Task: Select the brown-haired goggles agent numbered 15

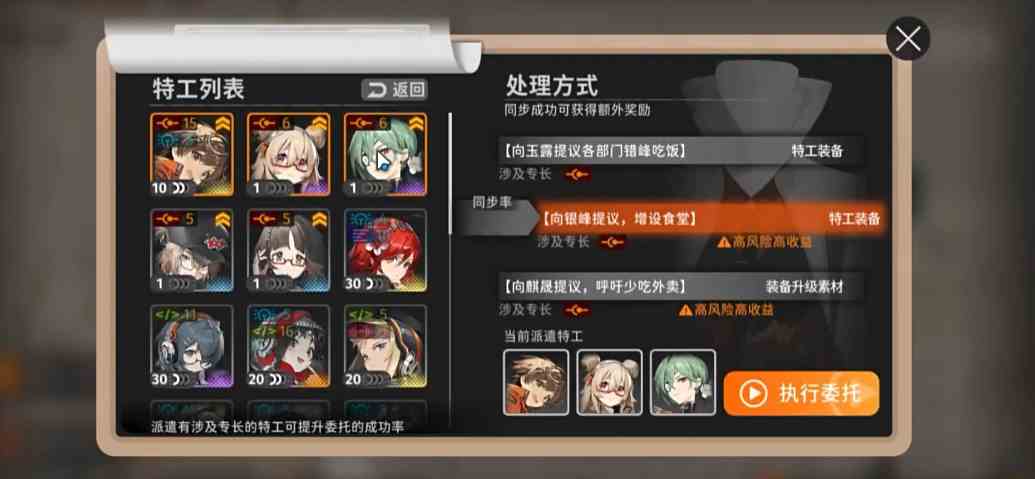Action: coord(191,154)
